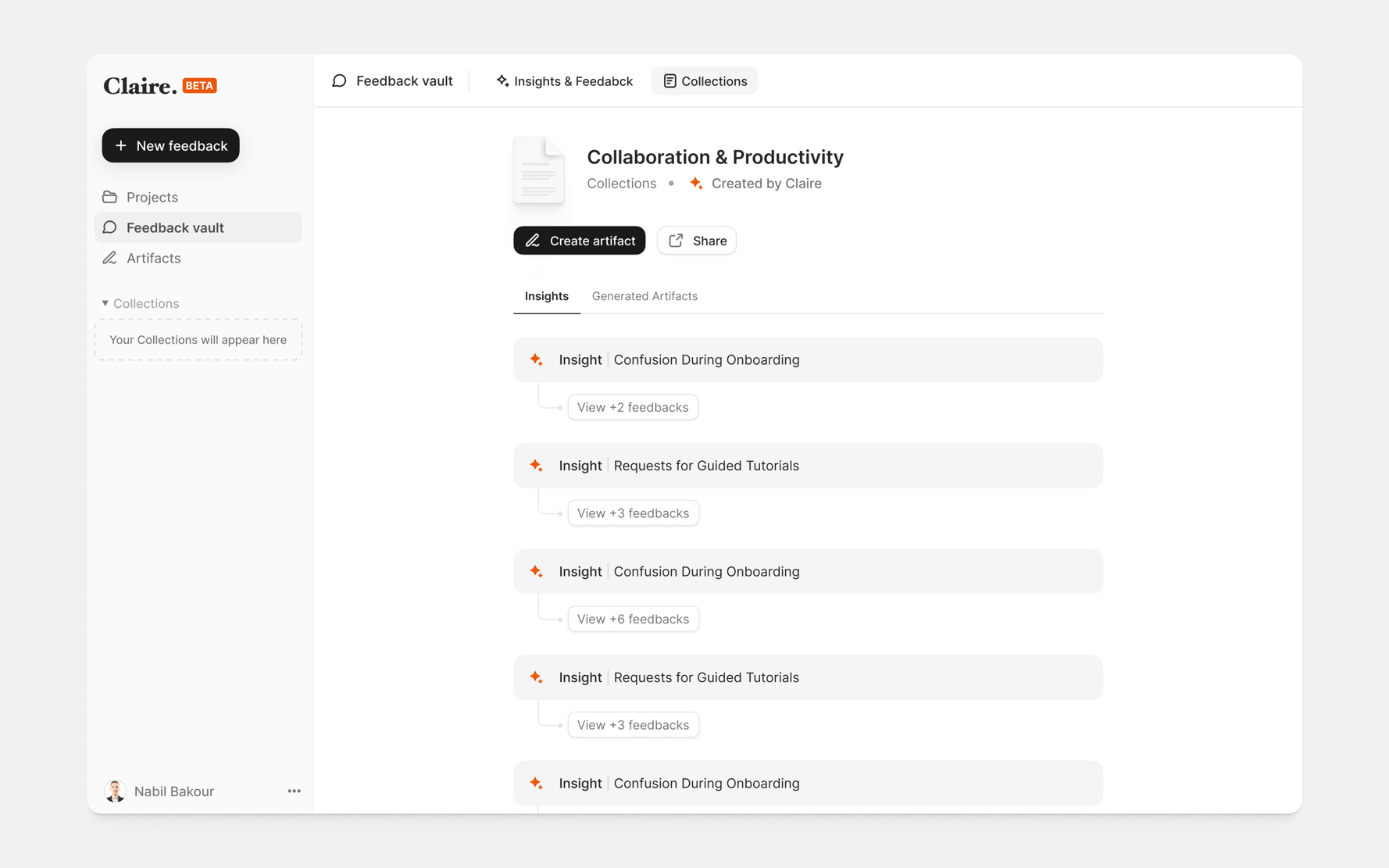This screenshot has height=868, width=1389.
Task: Open the first Confusion During Onboarding insight row
Action: [x=808, y=359]
